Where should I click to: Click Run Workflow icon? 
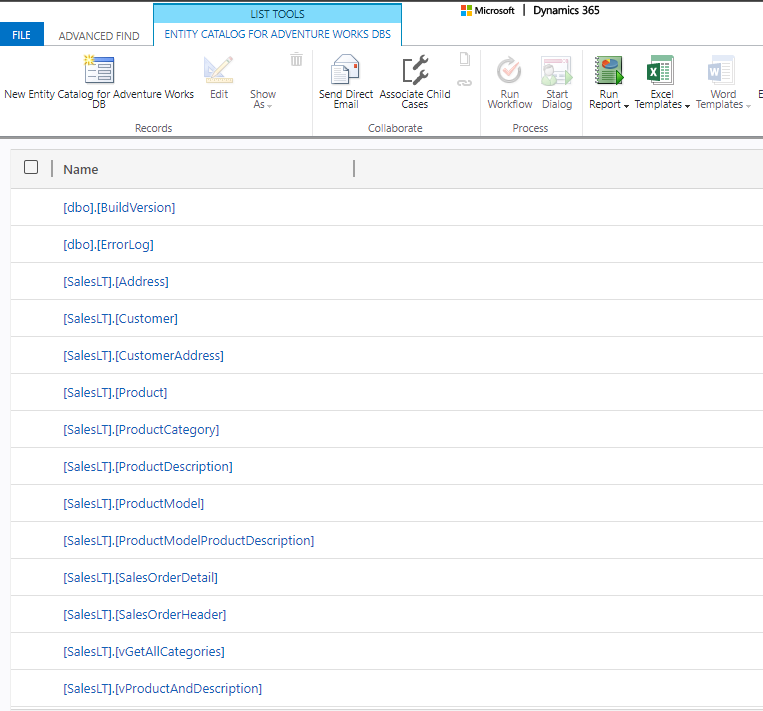[x=509, y=70]
